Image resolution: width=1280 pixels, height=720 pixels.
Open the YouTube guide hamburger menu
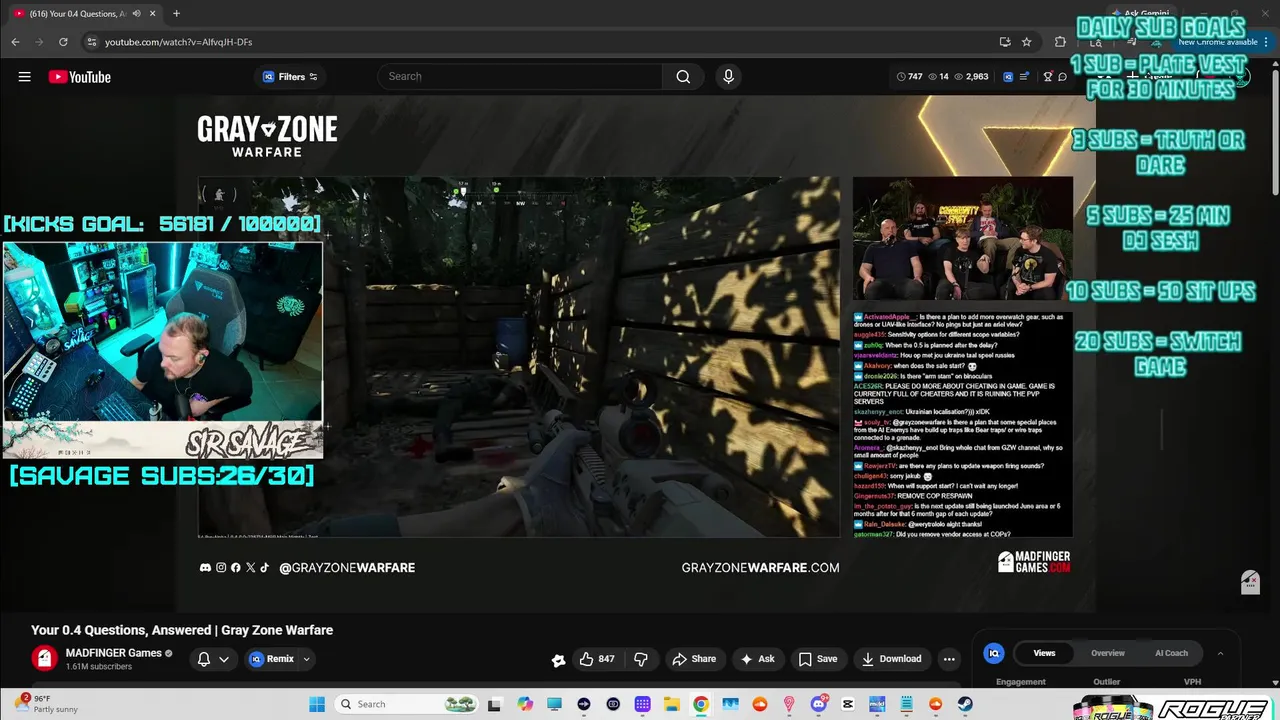click(x=24, y=77)
